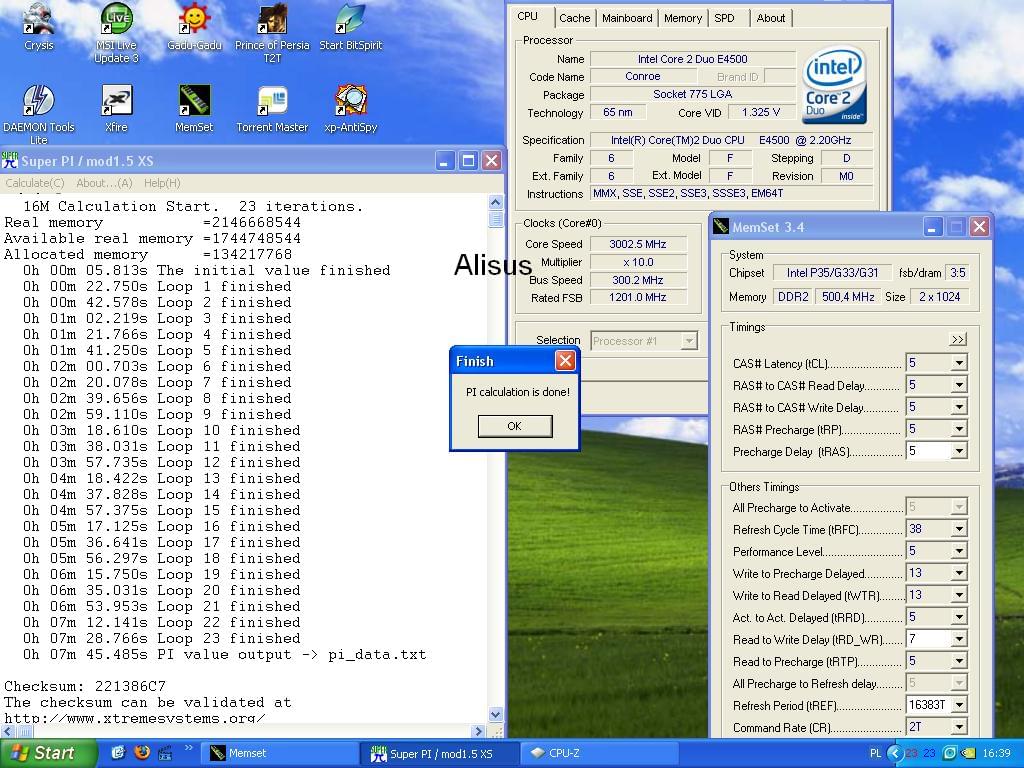Image resolution: width=1024 pixels, height=768 pixels.
Task: Click the MemSet 3.4 title bar icon
Action: tap(721, 227)
